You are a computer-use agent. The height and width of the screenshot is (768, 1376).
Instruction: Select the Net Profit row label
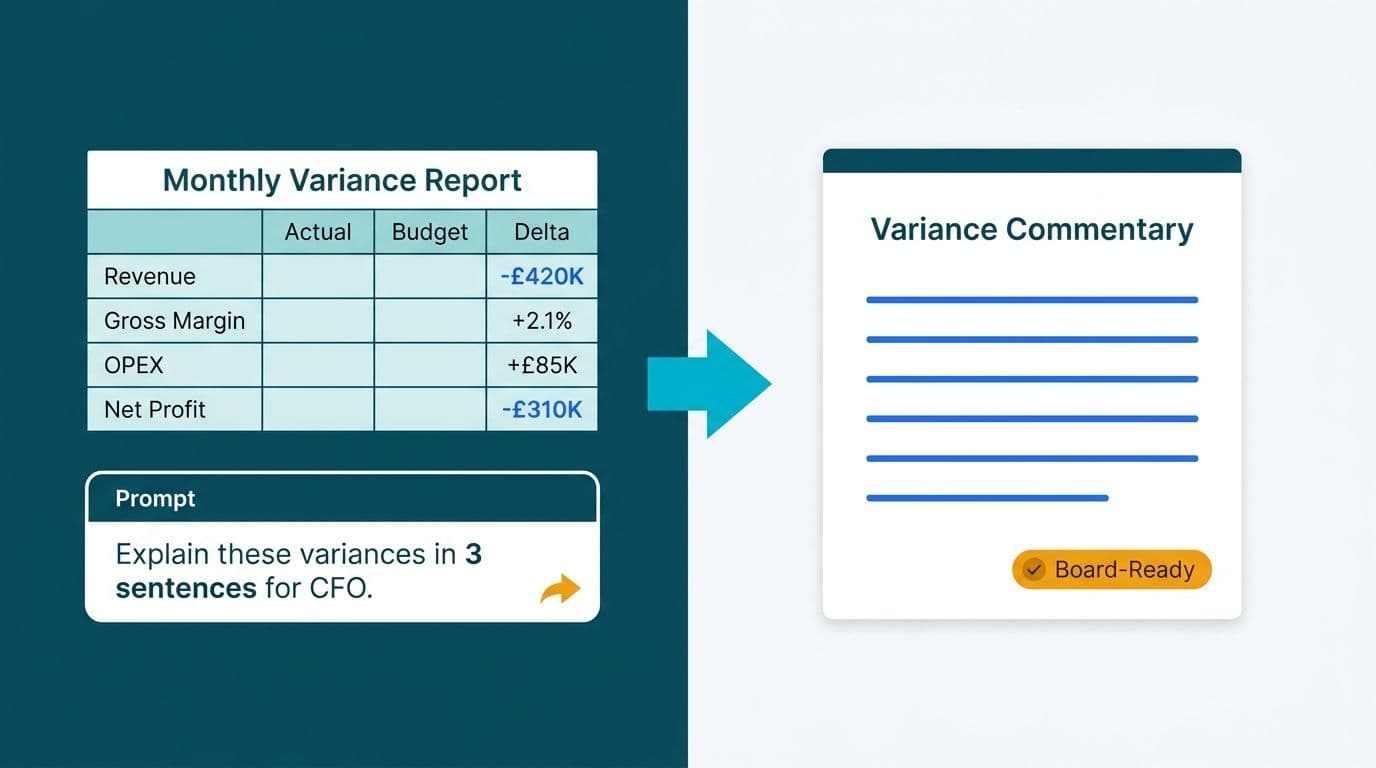[x=154, y=409]
